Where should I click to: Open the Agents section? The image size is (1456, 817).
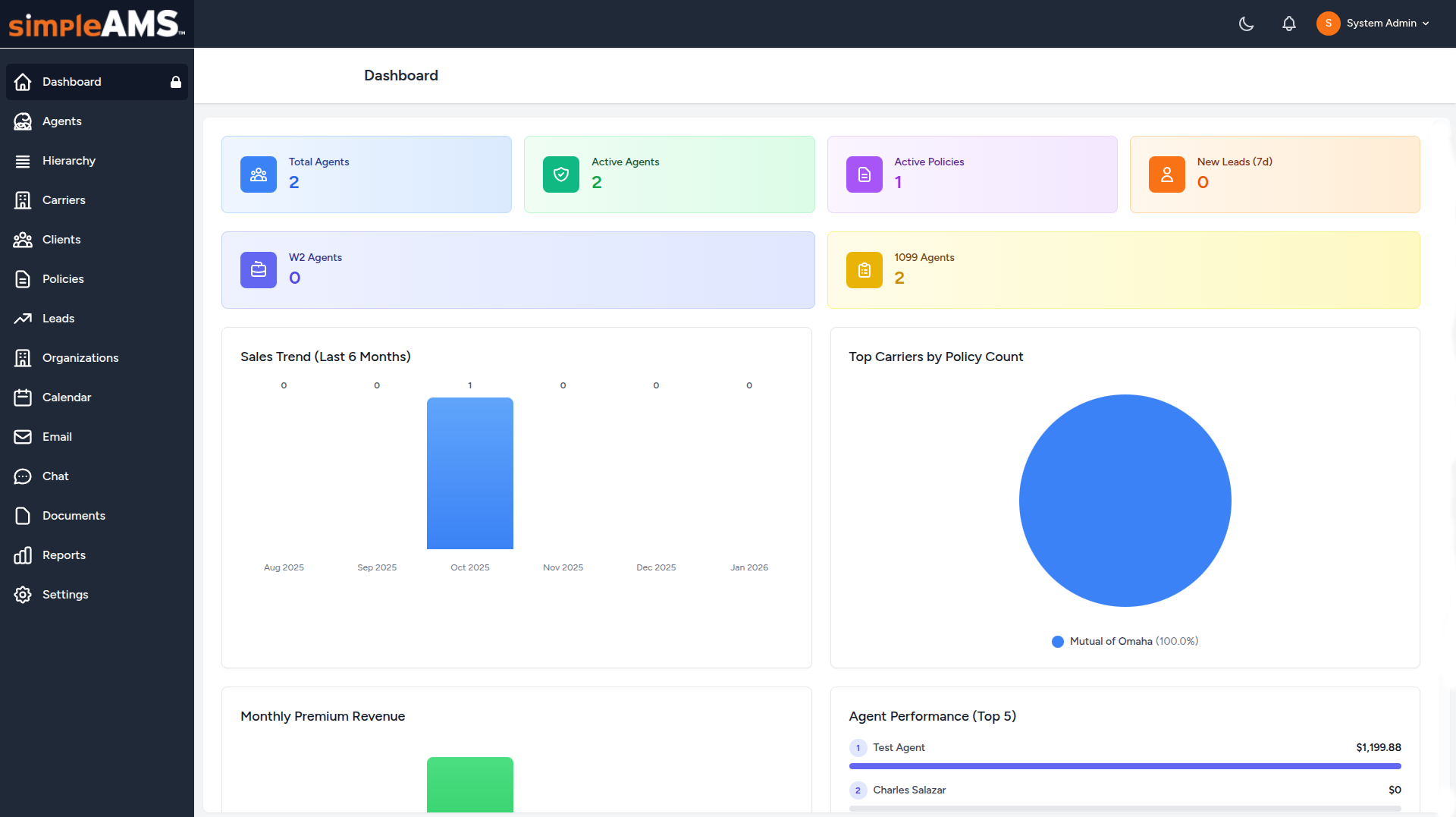click(x=62, y=121)
